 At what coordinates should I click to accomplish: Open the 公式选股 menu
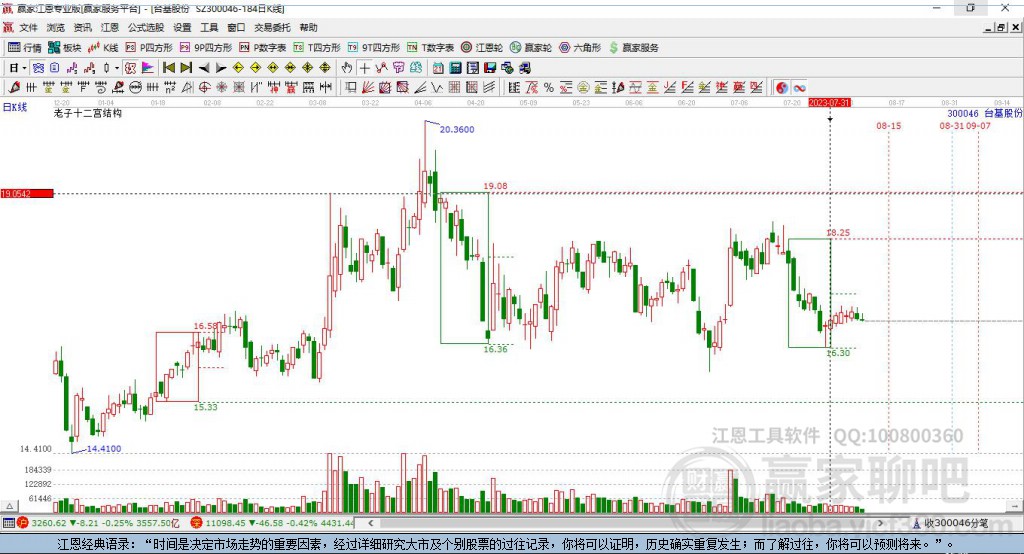pos(146,27)
